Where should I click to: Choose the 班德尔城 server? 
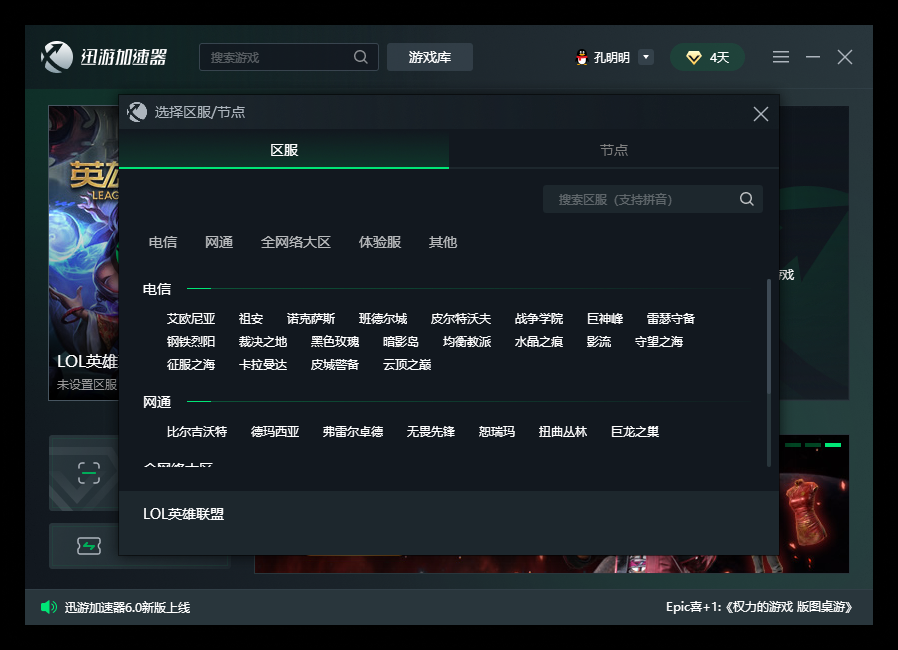click(x=383, y=318)
